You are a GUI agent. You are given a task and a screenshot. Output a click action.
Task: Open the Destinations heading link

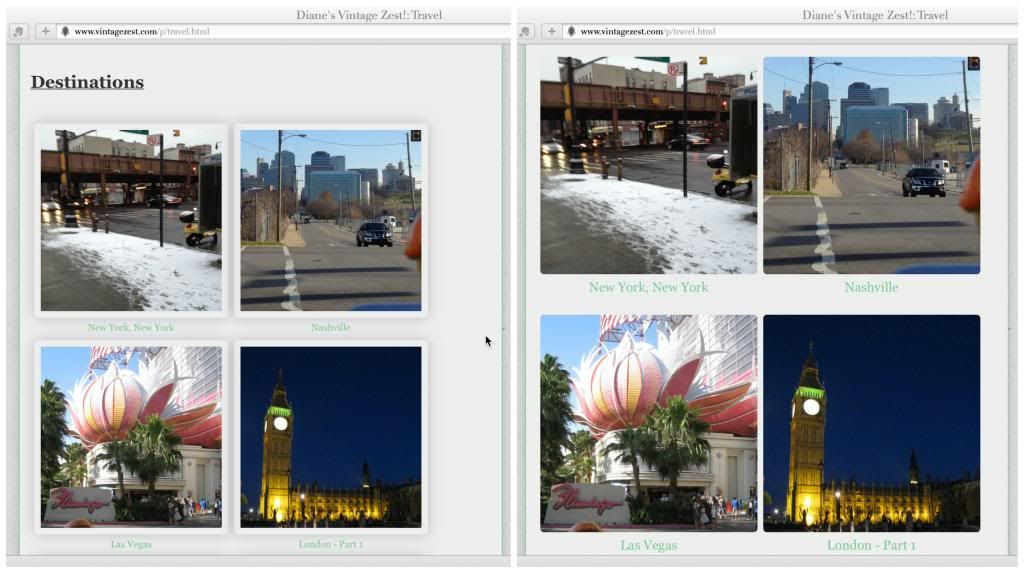click(87, 82)
